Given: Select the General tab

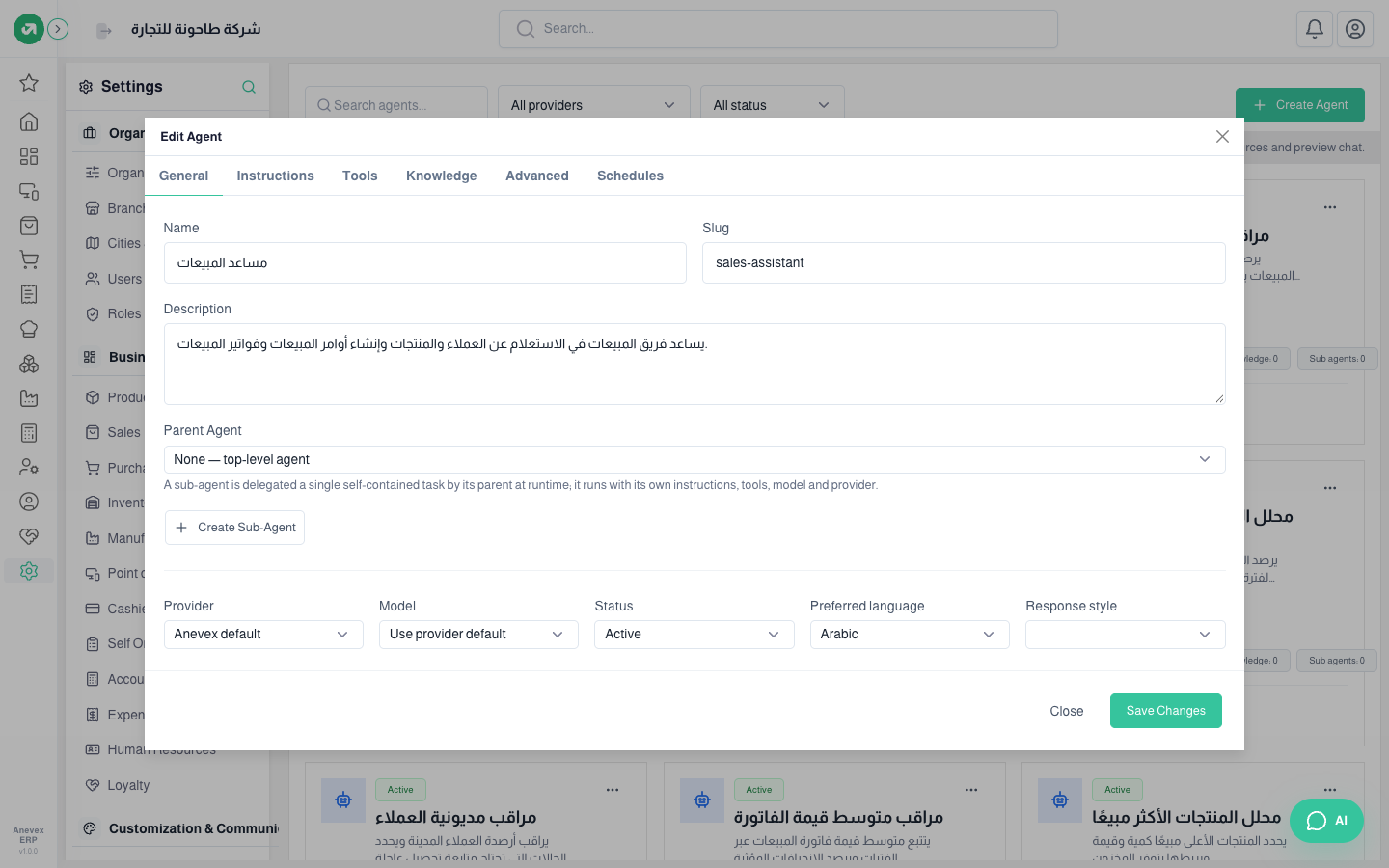Looking at the screenshot, I should (x=183, y=176).
